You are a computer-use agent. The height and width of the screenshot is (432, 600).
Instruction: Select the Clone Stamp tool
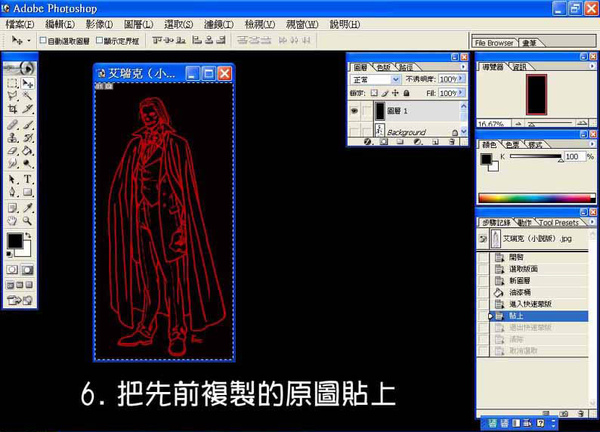pyautogui.click(x=12, y=137)
